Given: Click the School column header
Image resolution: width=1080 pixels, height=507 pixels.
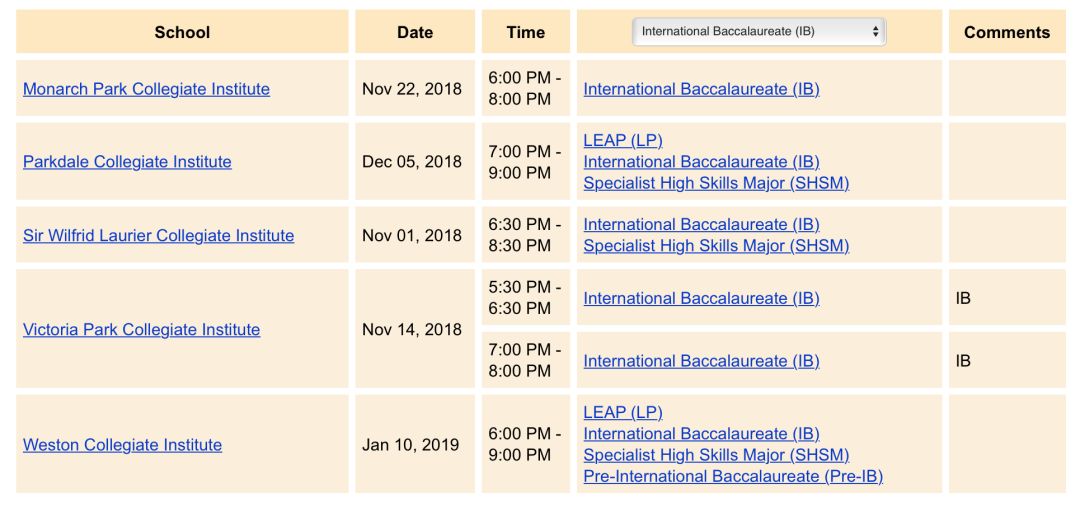Looking at the screenshot, I should (182, 32).
